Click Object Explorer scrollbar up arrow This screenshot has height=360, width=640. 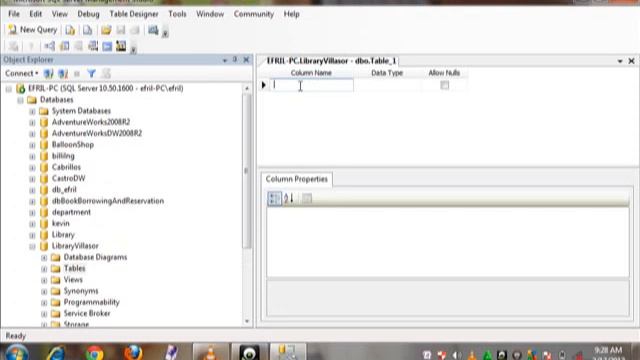(x=247, y=88)
